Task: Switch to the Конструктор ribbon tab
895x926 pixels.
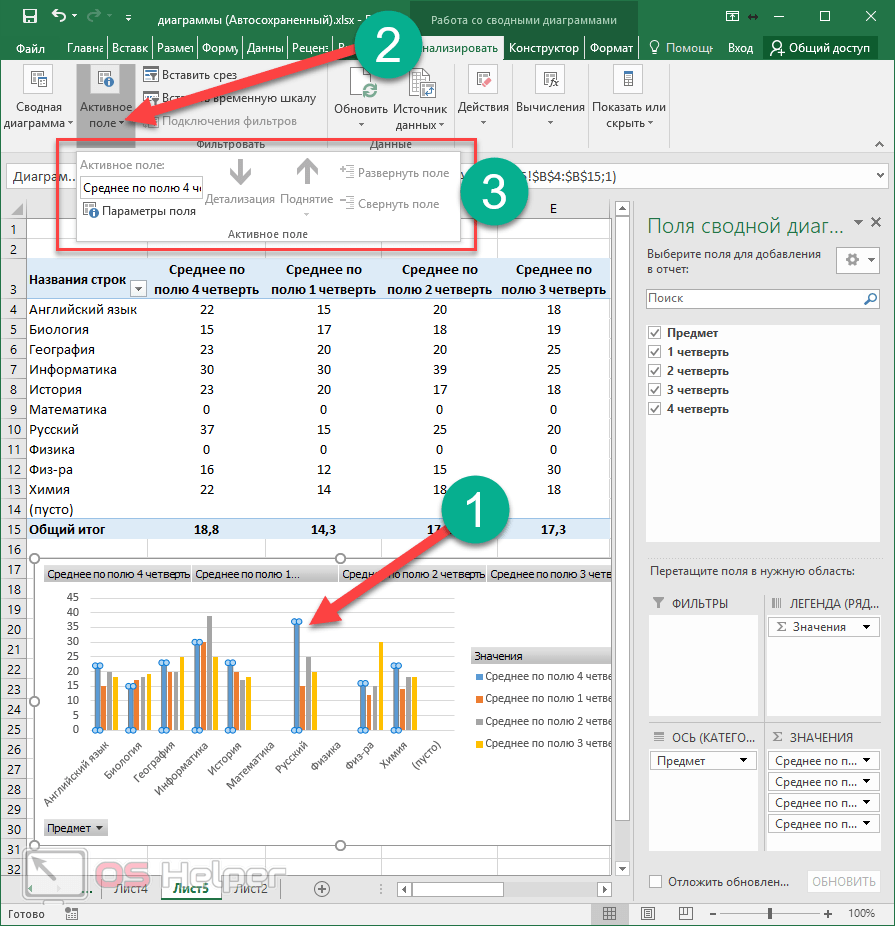Action: tap(543, 48)
